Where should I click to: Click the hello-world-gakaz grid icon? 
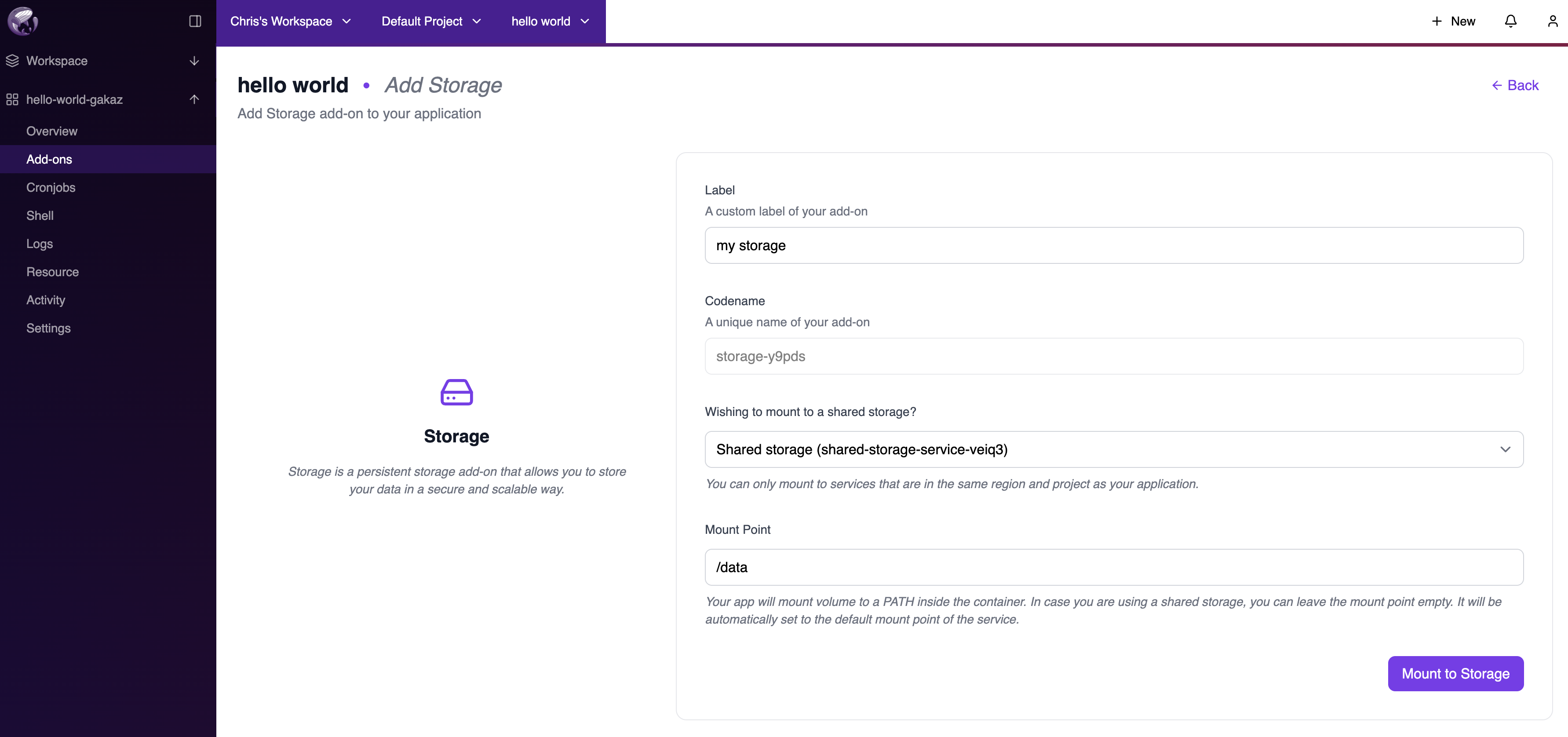12,99
